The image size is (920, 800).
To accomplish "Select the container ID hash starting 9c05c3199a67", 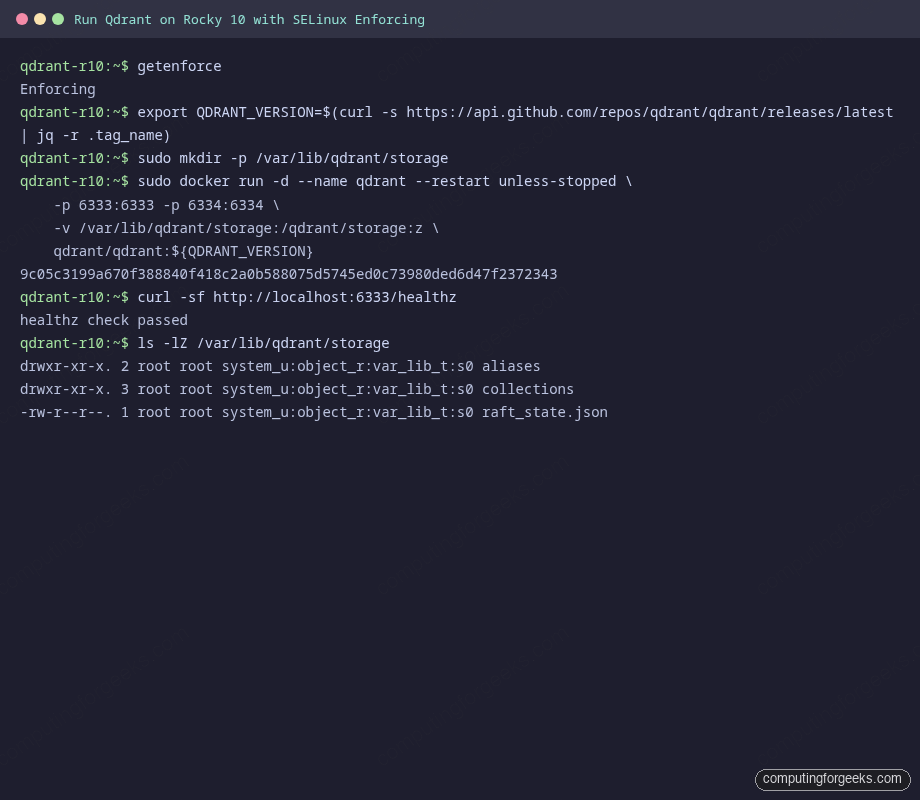I will (289, 274).
